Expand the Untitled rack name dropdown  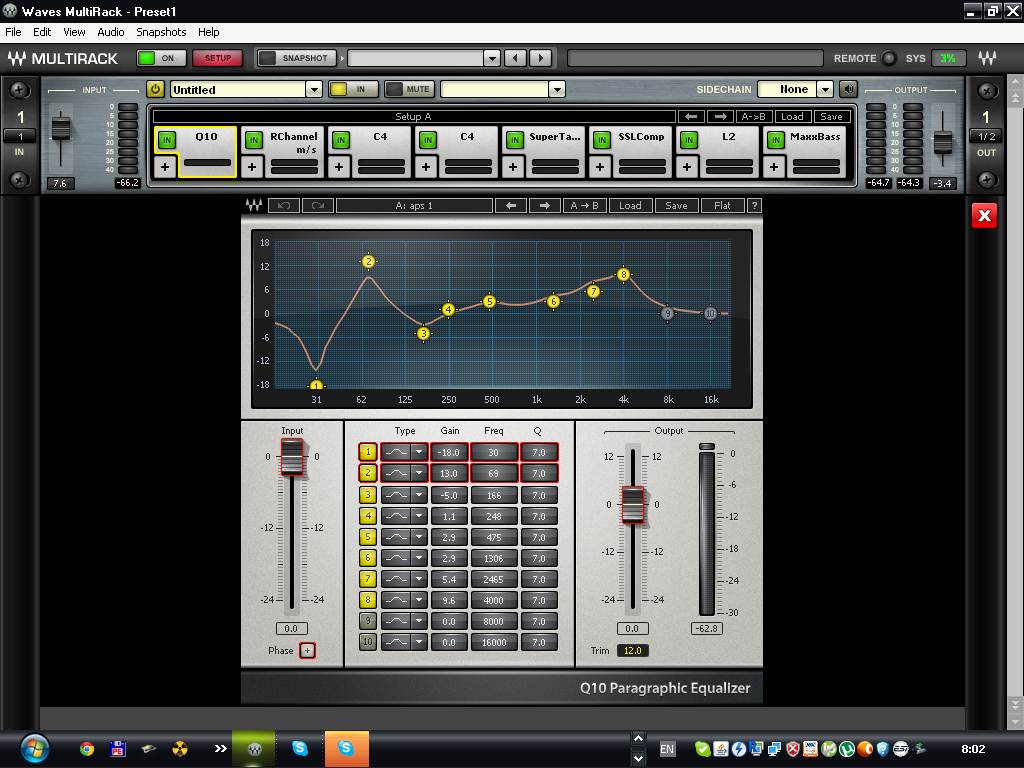click(x=313, y=90)
